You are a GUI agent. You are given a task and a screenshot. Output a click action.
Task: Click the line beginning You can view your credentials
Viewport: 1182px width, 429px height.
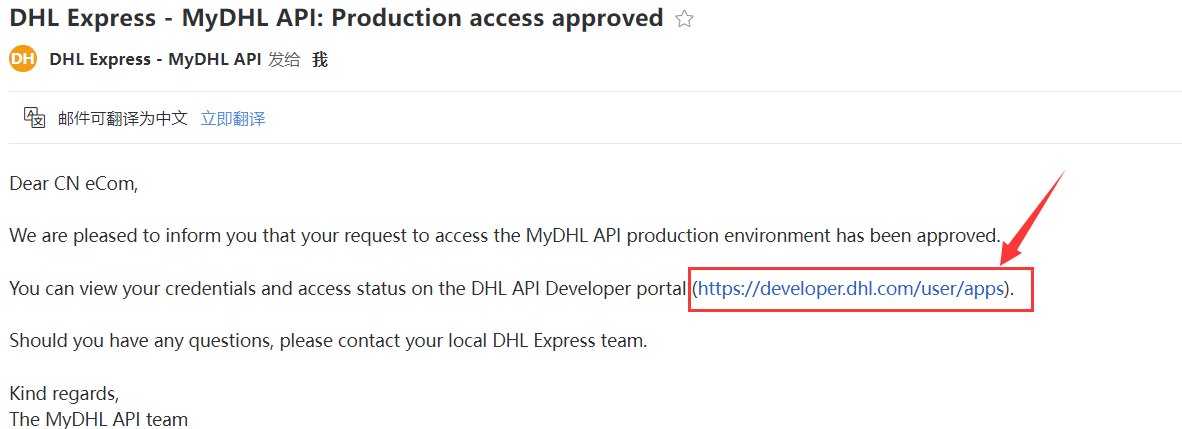coord(512,288)
